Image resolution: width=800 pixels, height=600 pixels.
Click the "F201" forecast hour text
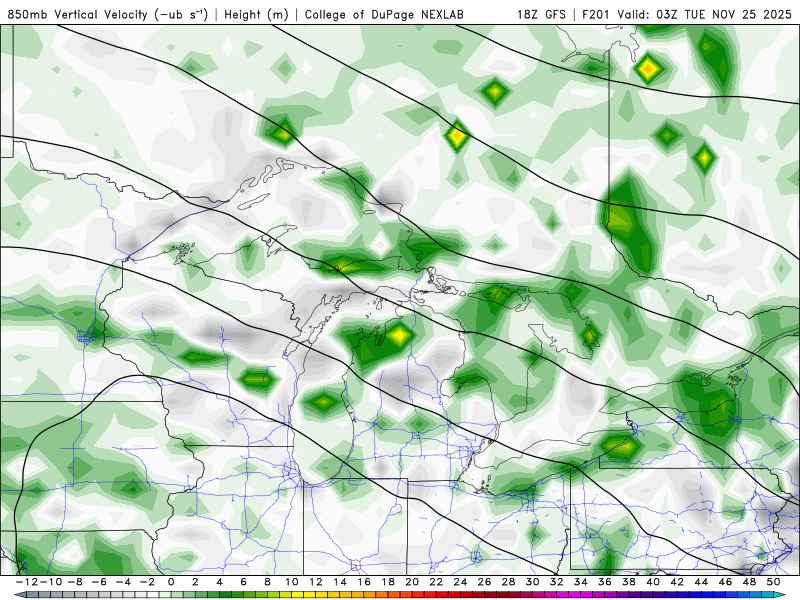596,14
